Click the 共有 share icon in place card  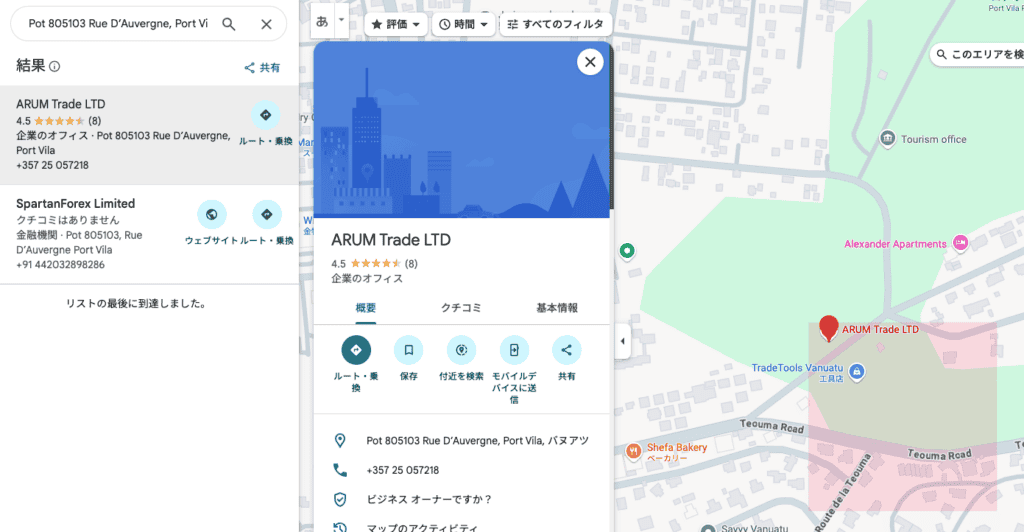566,350
